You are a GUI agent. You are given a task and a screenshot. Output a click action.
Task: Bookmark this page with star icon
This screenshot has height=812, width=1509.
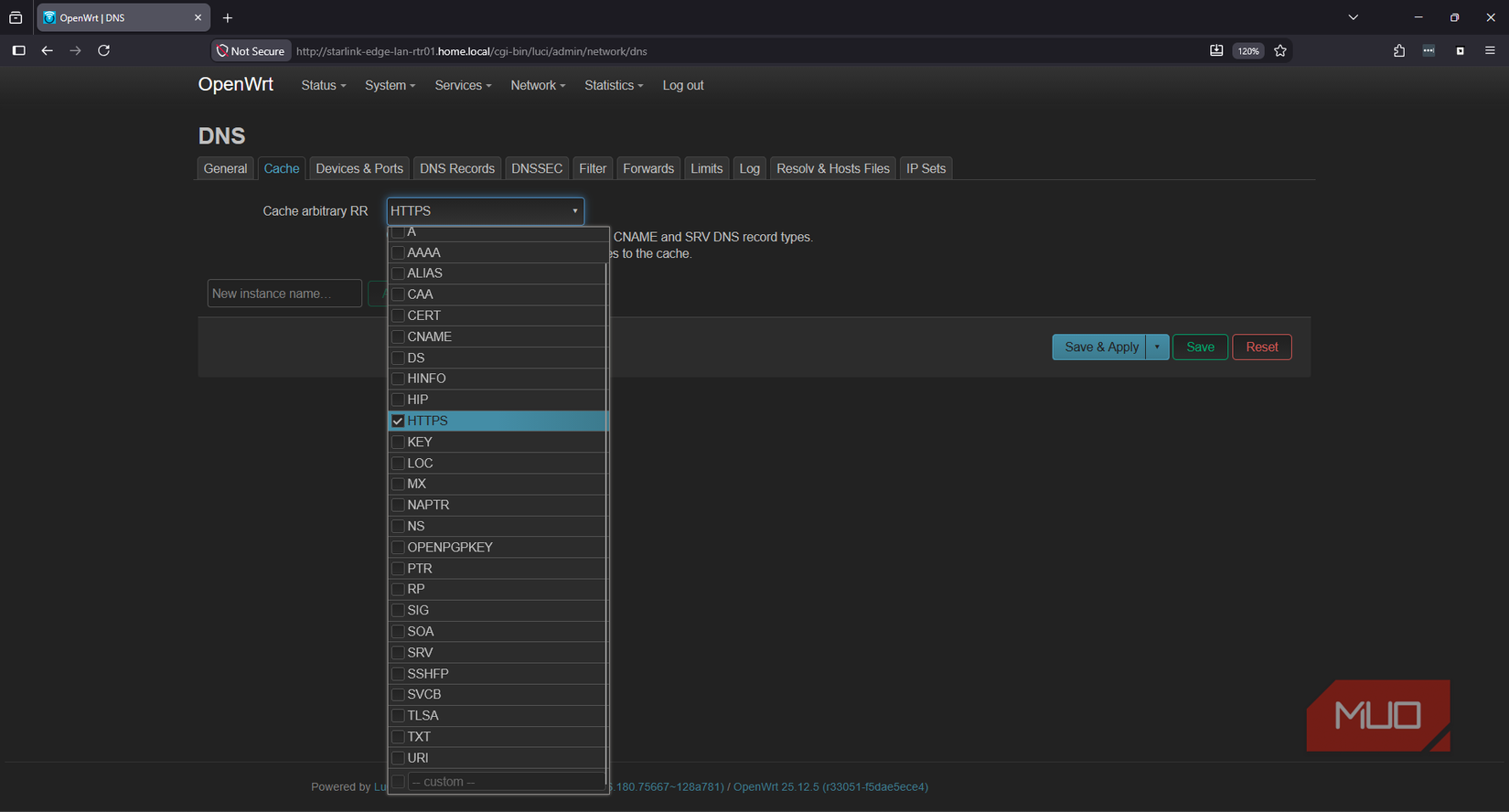1280,51
